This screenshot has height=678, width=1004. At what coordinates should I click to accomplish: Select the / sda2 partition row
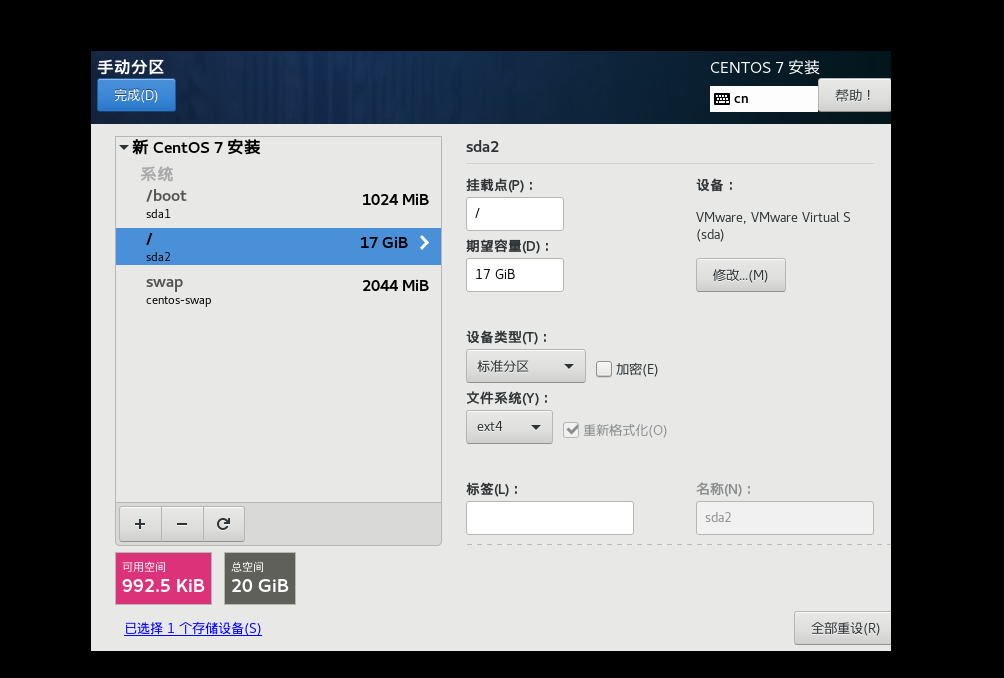279,246
